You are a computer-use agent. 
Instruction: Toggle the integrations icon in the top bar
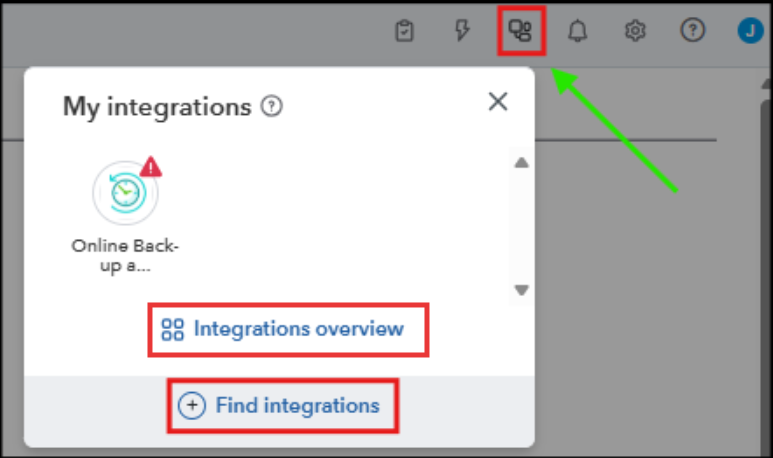coord(520,31)
